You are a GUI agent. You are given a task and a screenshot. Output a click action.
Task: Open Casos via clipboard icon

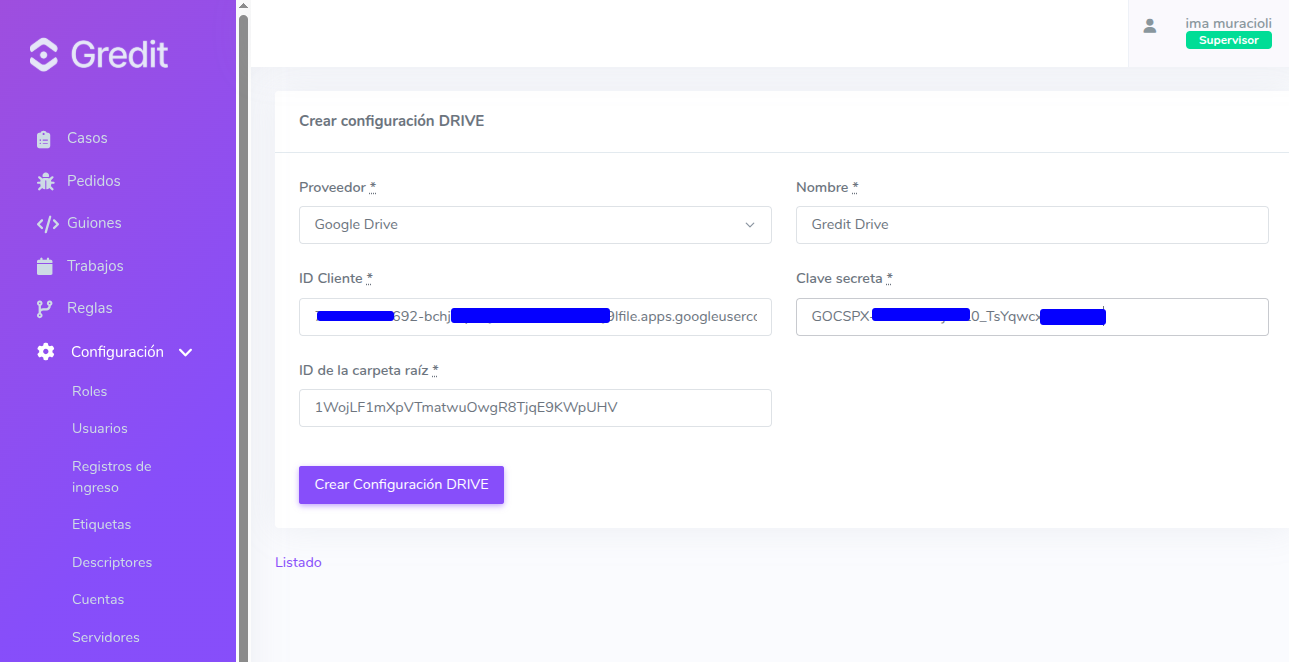pyautogui.click(x=44, y=139)
